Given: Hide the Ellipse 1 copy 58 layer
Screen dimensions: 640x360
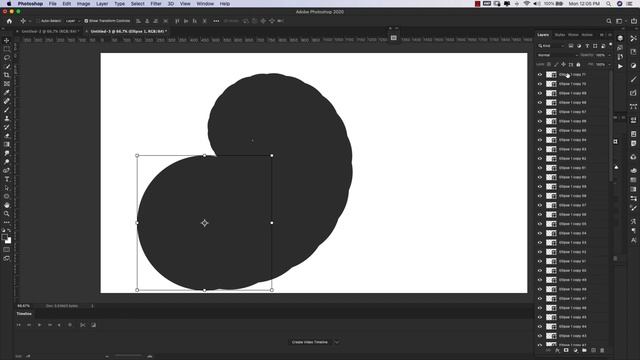Looking at the screenshot, I should (540, 196).
